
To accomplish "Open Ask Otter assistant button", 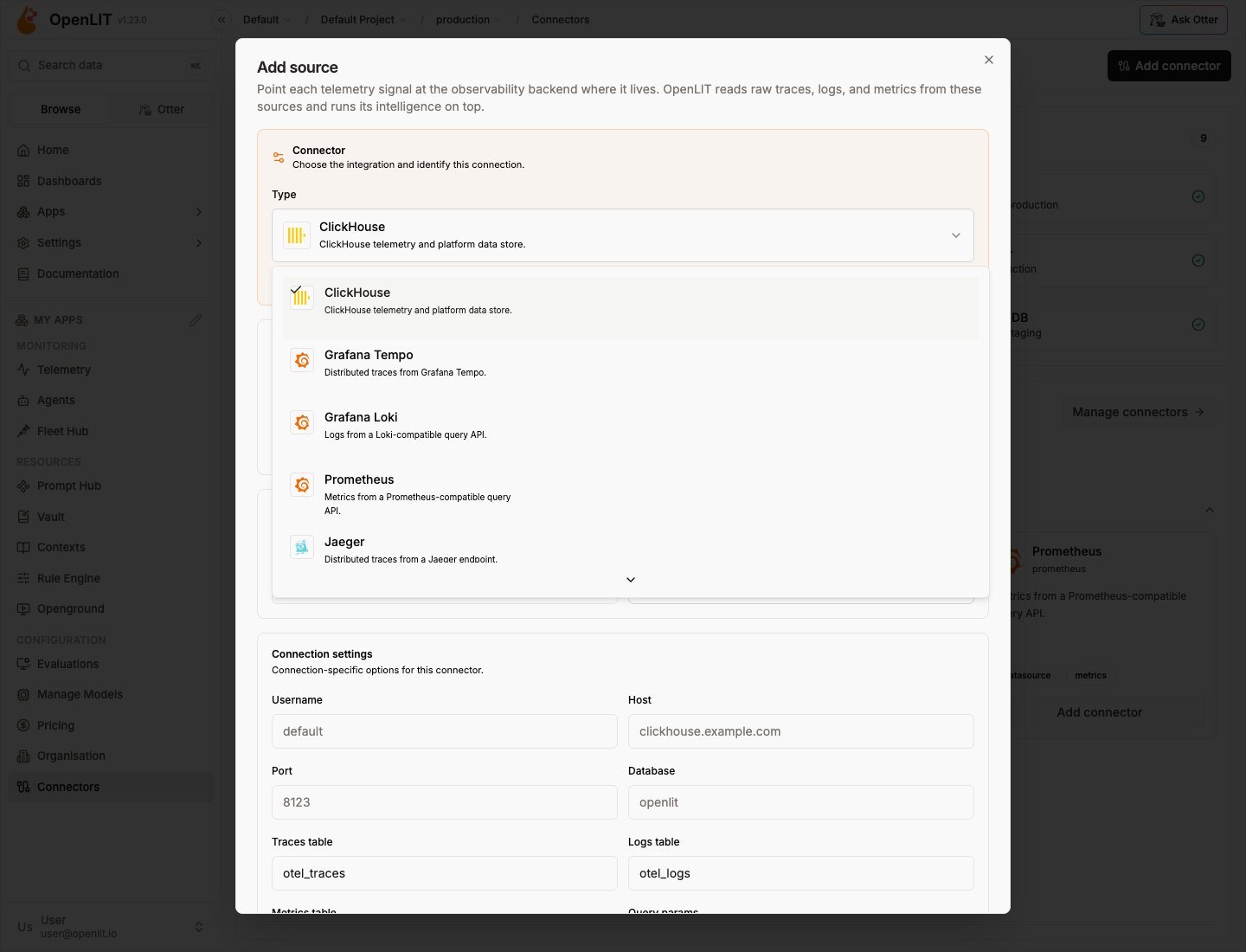I will (1184, 20).
